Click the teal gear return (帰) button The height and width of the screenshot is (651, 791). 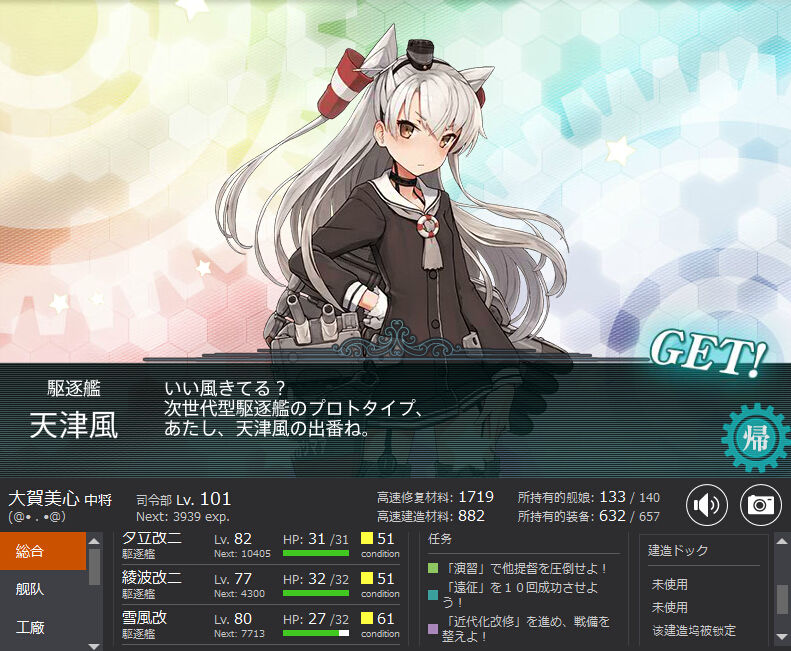point(755,438)
